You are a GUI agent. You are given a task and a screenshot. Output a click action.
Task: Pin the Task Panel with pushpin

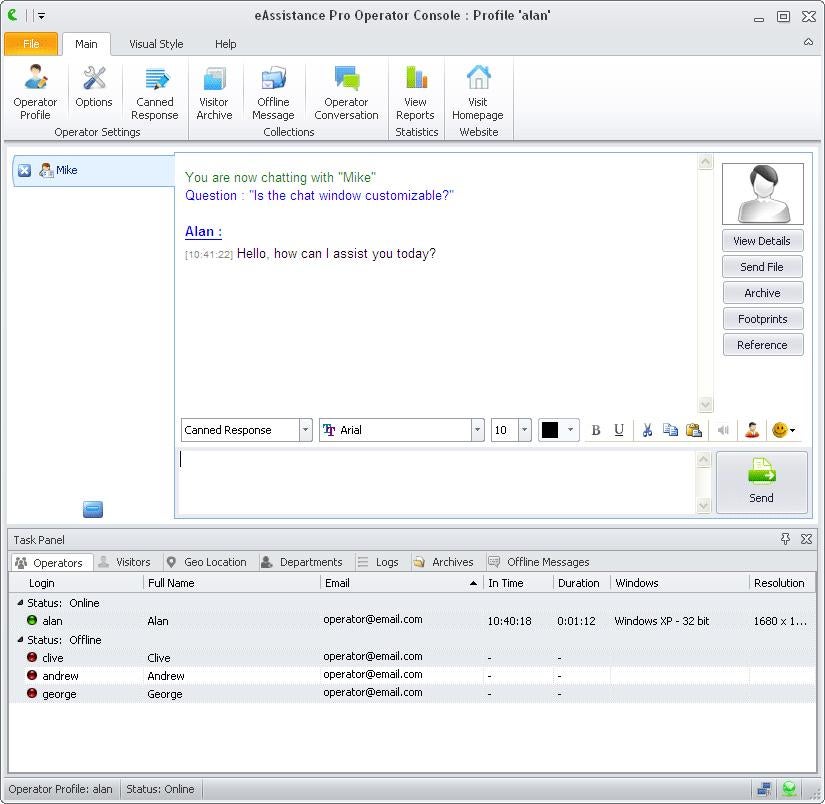coord(785,539)
